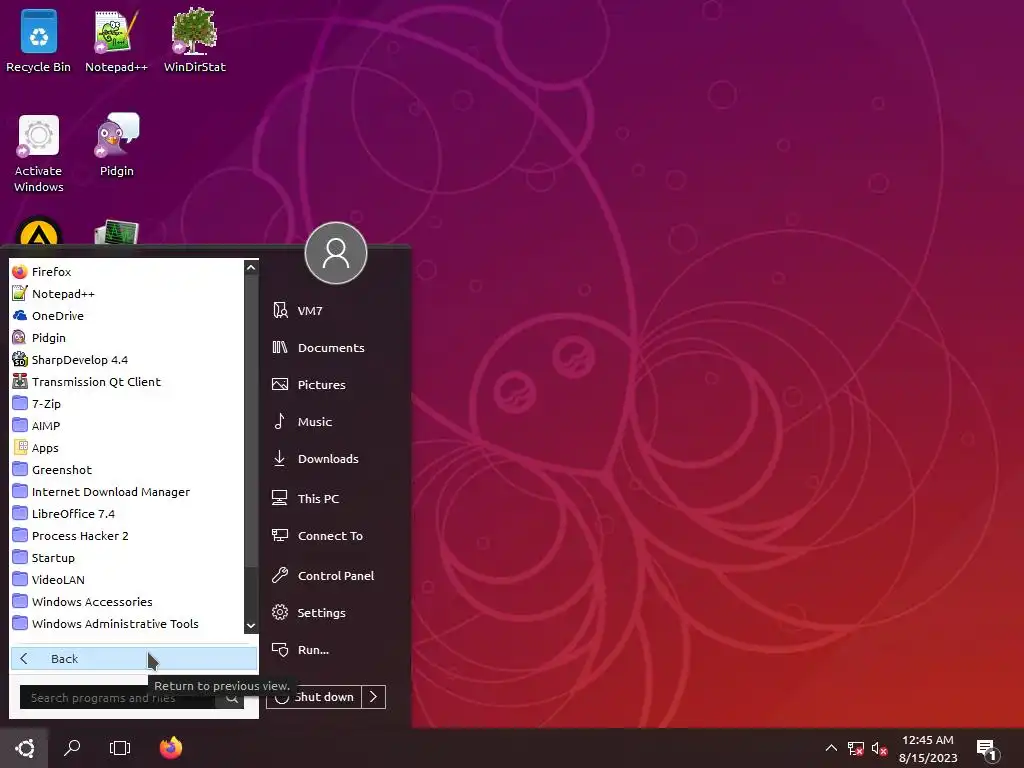Click Back to return to previous view
This screenshot has width=1024, height=768.
(134, 659)
